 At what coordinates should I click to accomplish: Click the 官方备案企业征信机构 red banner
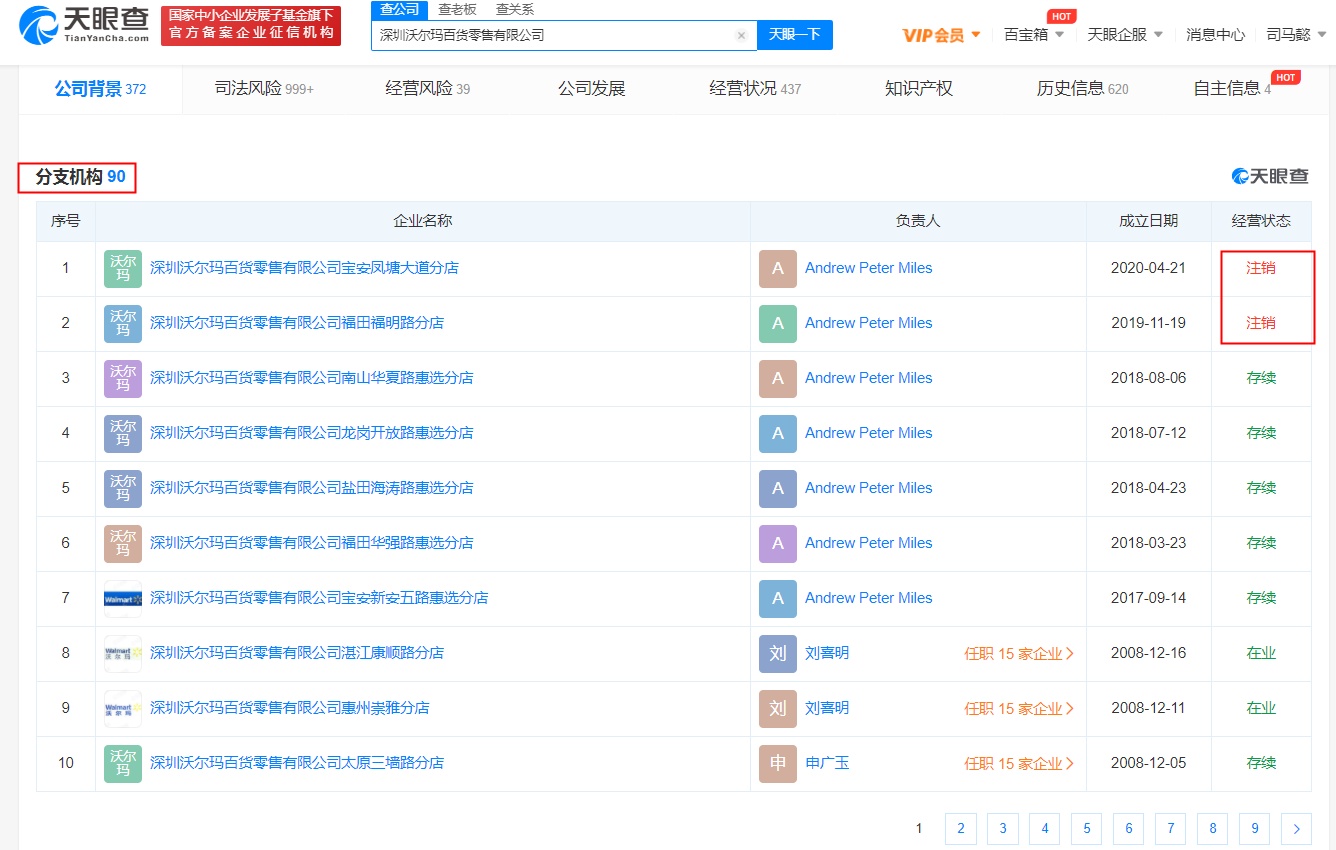[251, 26]
